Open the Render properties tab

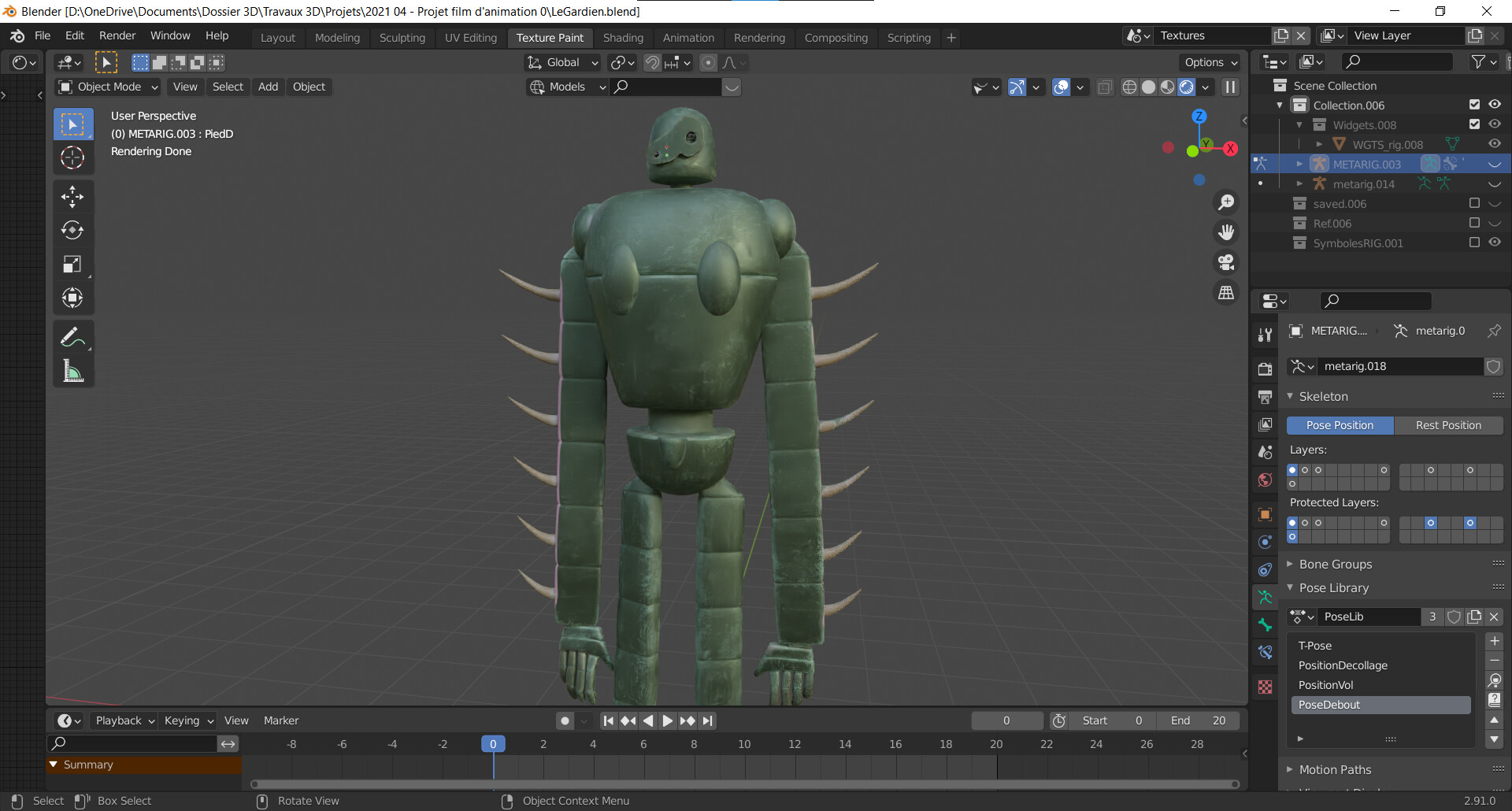coord(1266,368)
